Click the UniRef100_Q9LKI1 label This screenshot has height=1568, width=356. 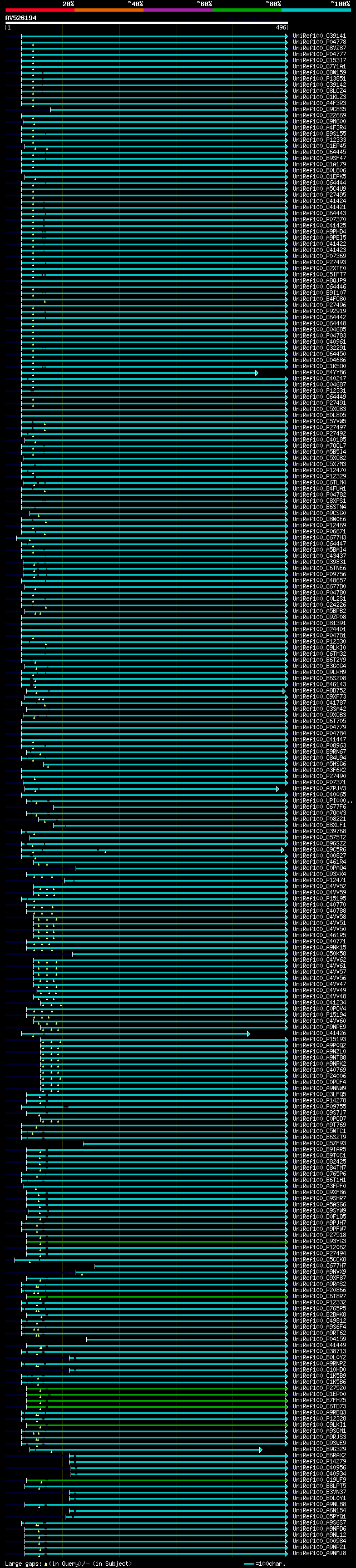point(319,1425)
